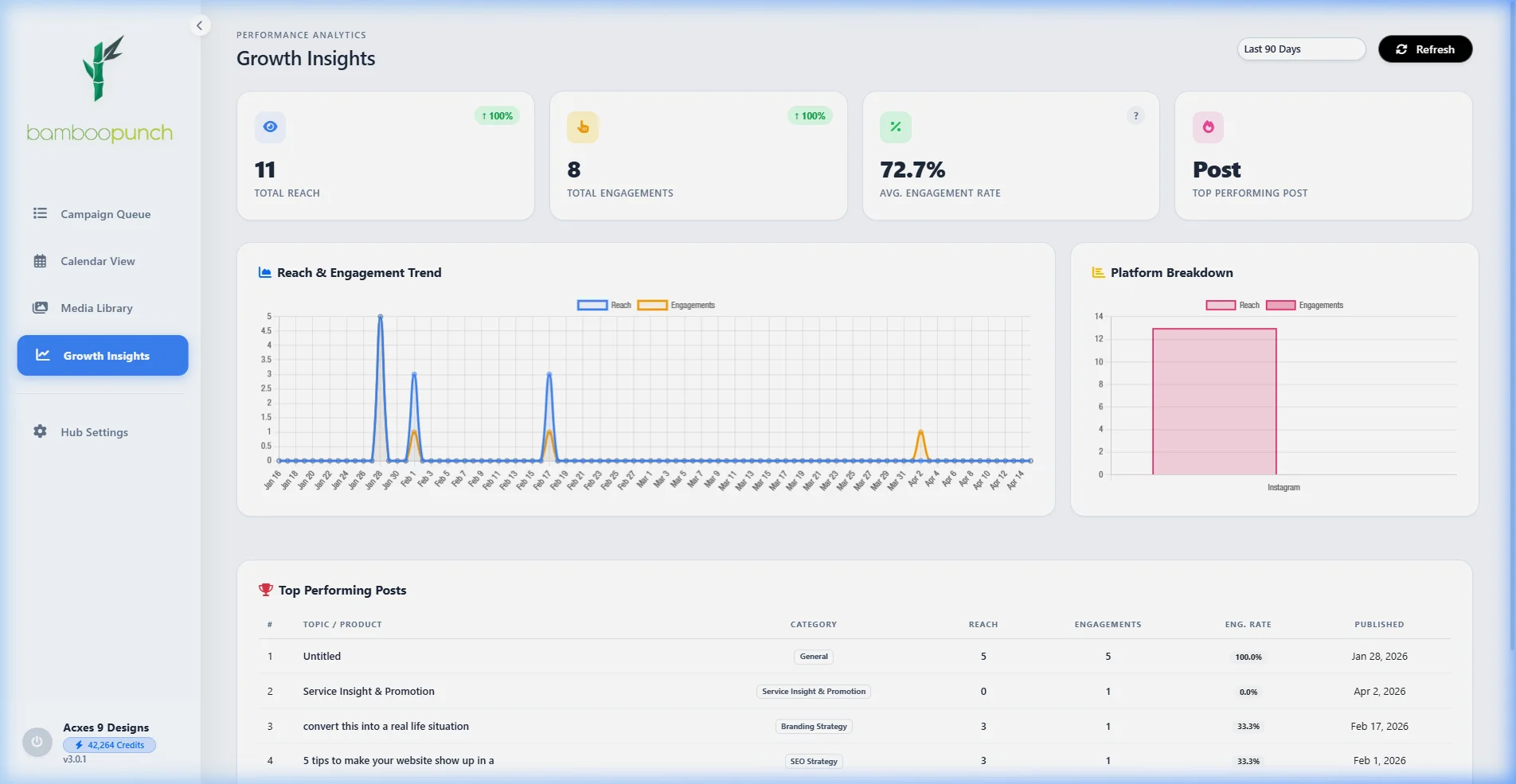
Task: Click the PUBLISHED column header
Action: 1379,625
